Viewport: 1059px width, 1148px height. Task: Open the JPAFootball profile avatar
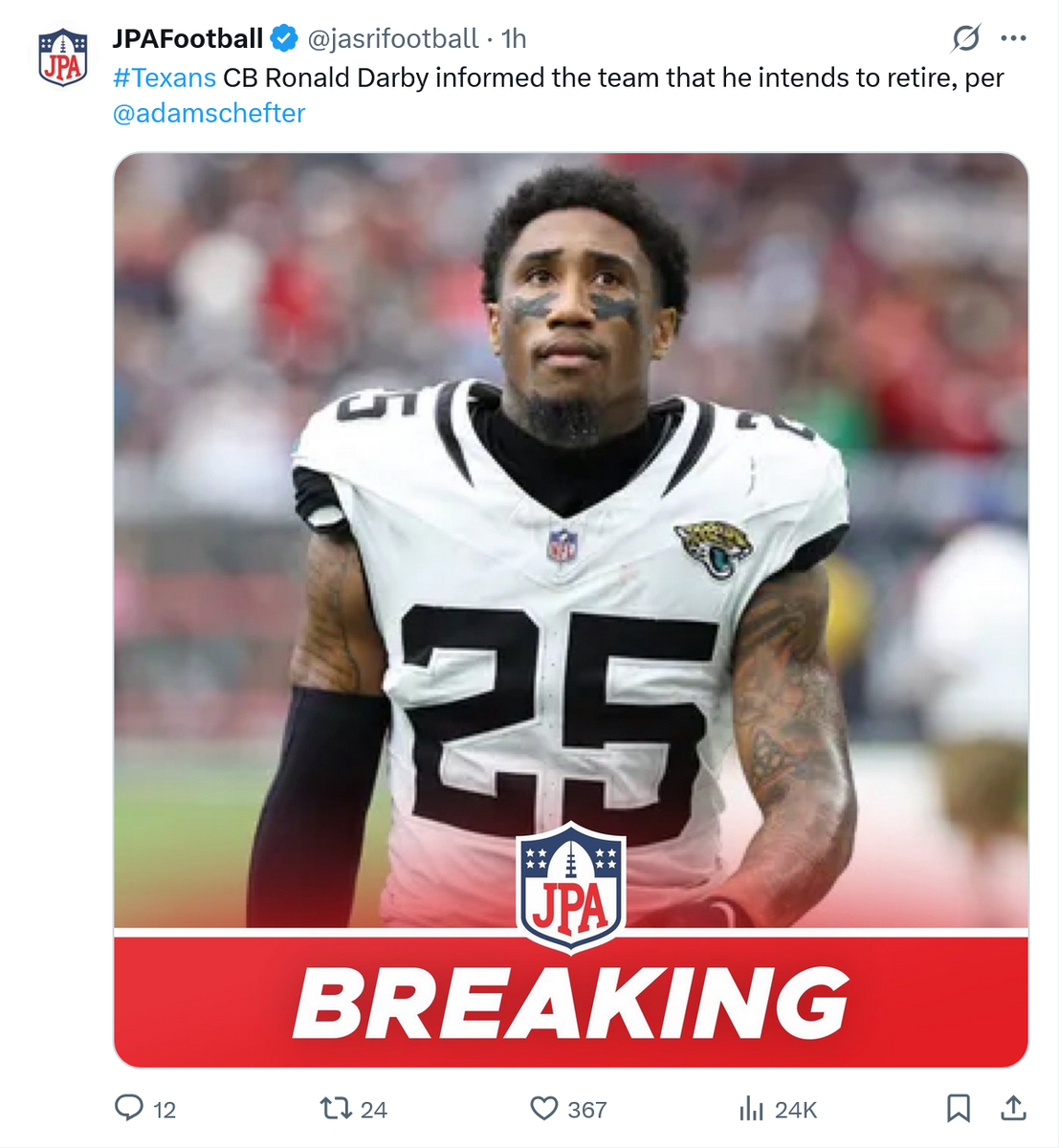coord(63,57)
